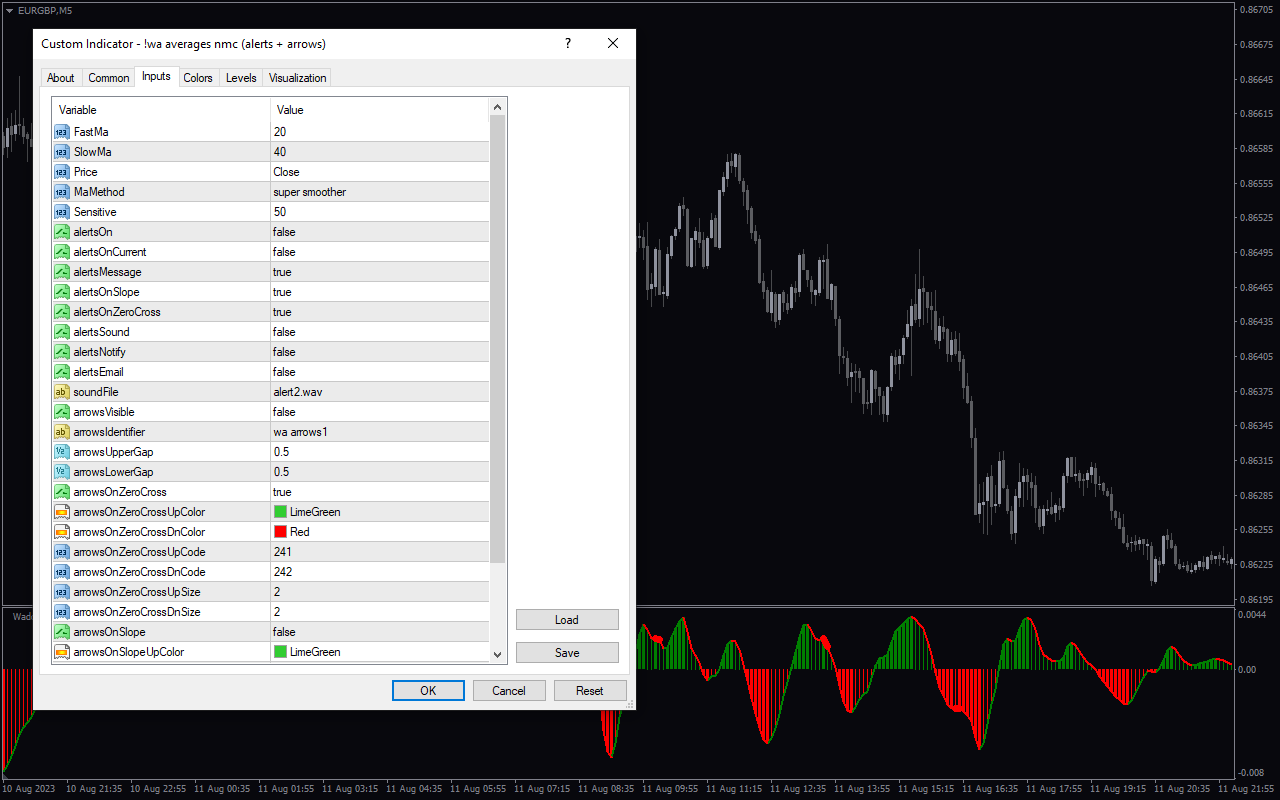1280x800 pixels.
Task: Click the bool icon beside alertsNotify
Action: (61, 352)
